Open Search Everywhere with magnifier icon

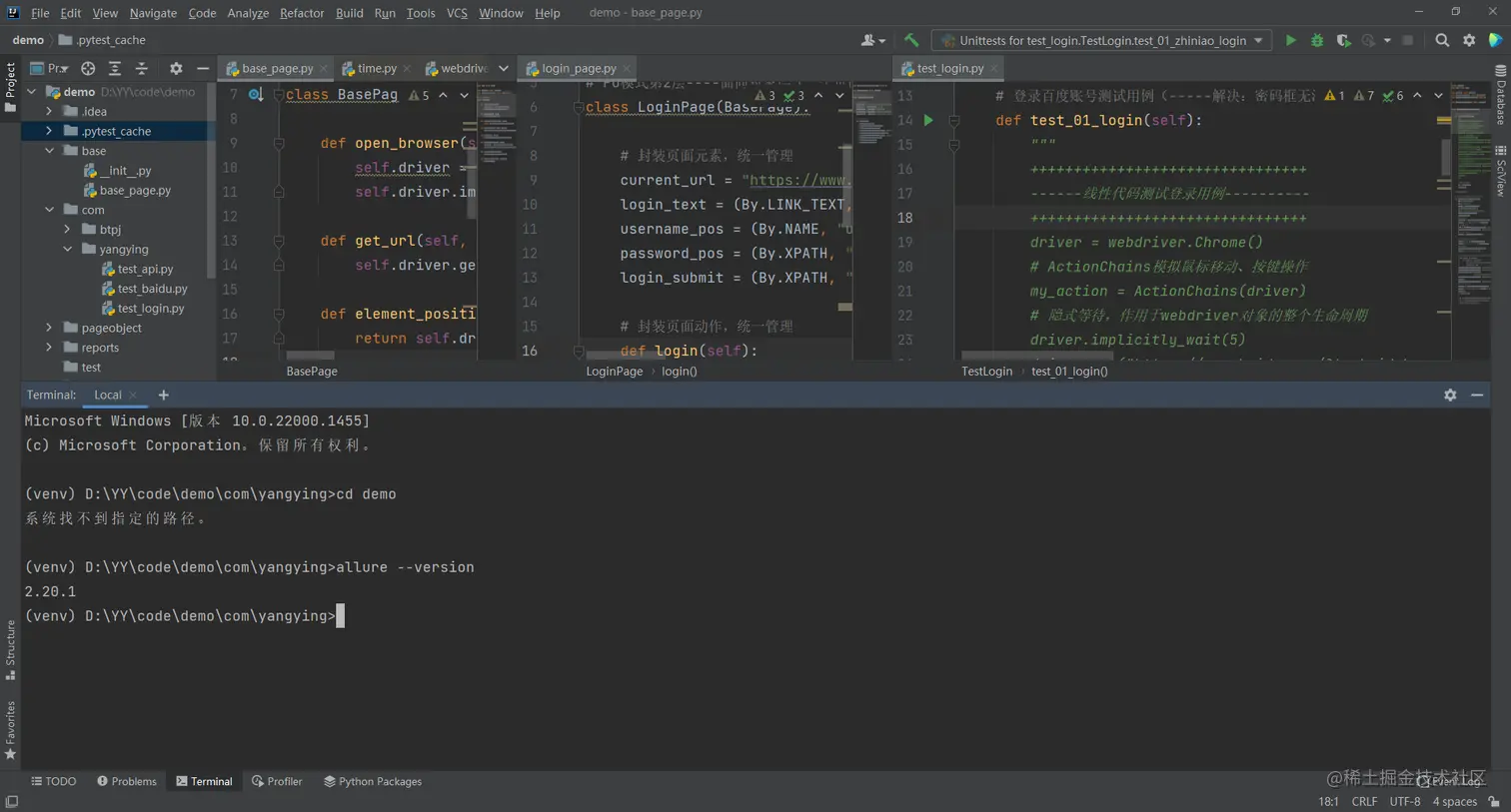(1443, 40)
